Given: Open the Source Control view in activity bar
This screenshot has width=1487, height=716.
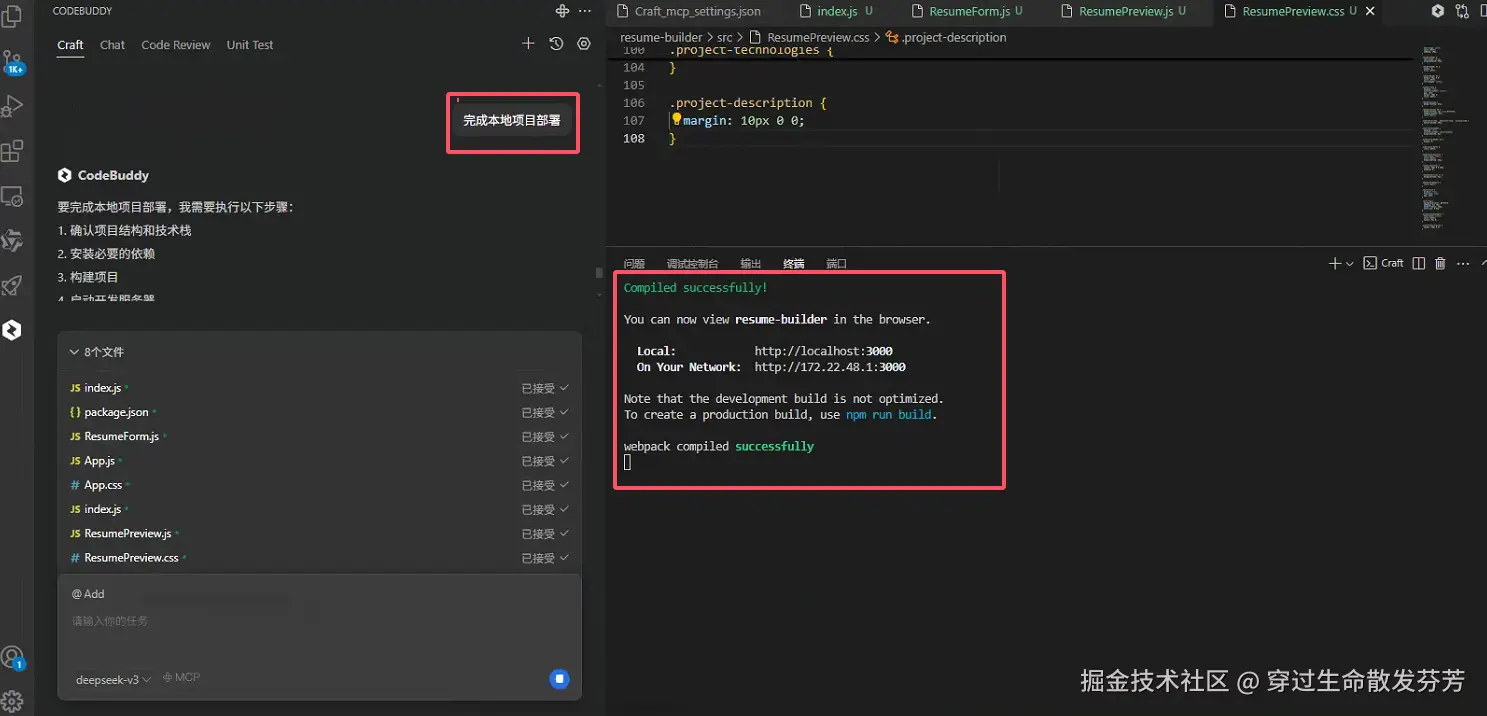Looking at the screenshot, I should click(13, 62).
